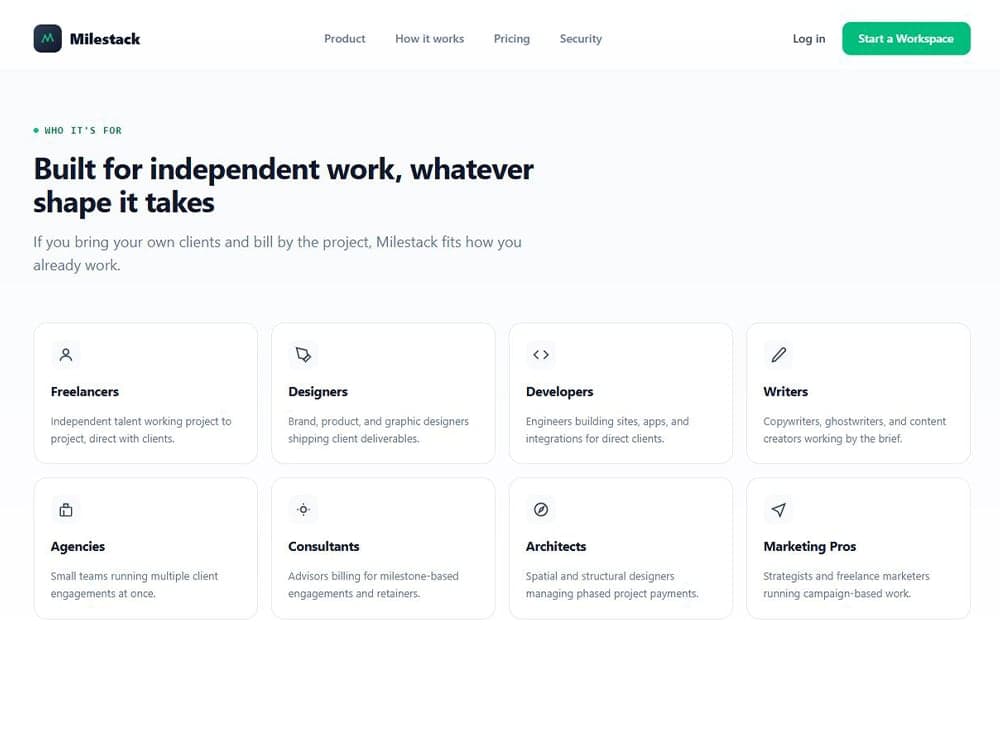Image resolution: width=1000 pixels, height=750 pixels.
Task: Click the Freelancers person icon
Action: pyautogui.click(x=66, y=355)
